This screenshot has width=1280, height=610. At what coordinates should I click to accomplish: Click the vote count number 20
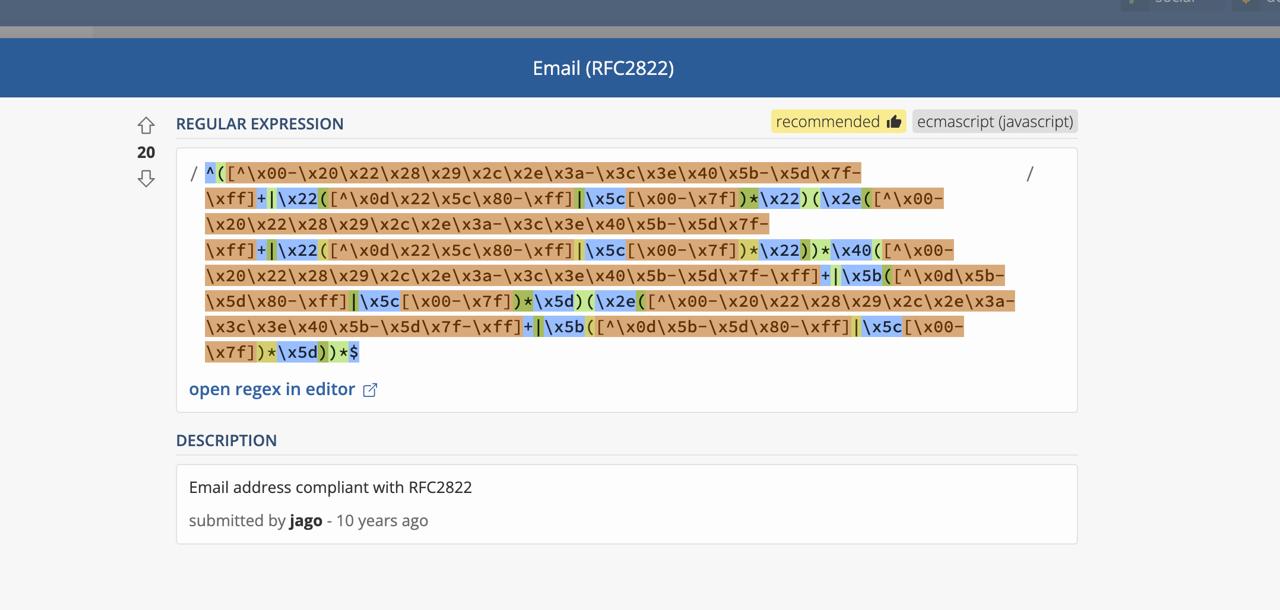click(146, 152)
